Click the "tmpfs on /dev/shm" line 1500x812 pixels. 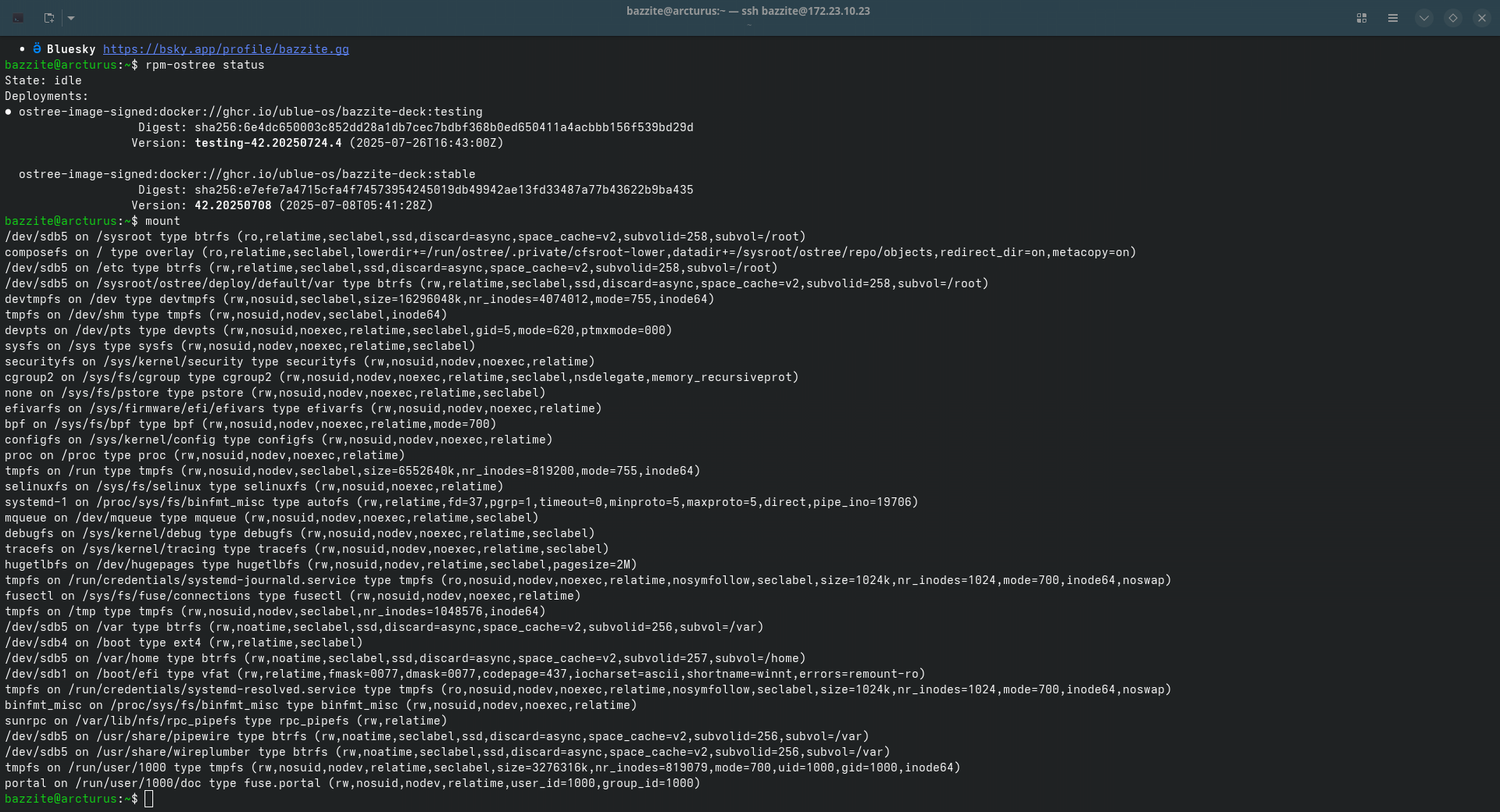point(226,315)
